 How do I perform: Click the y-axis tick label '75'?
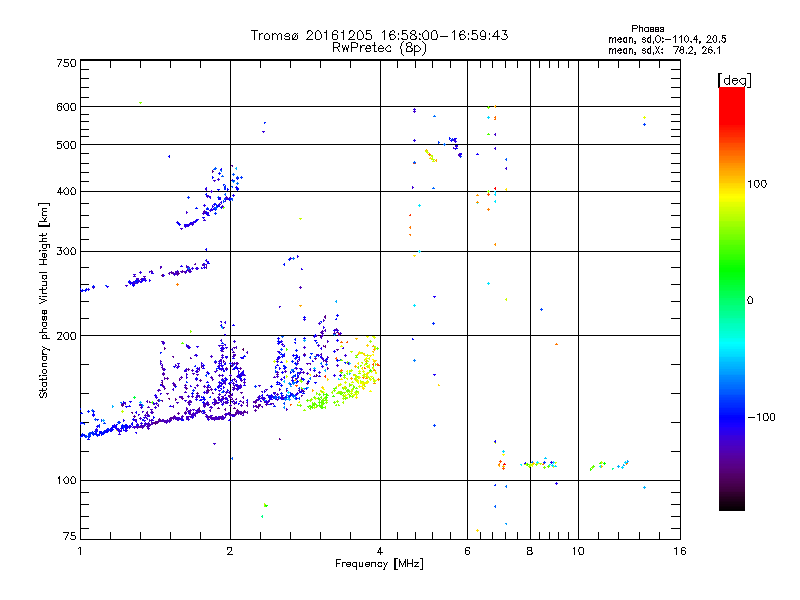pos(70,536)
